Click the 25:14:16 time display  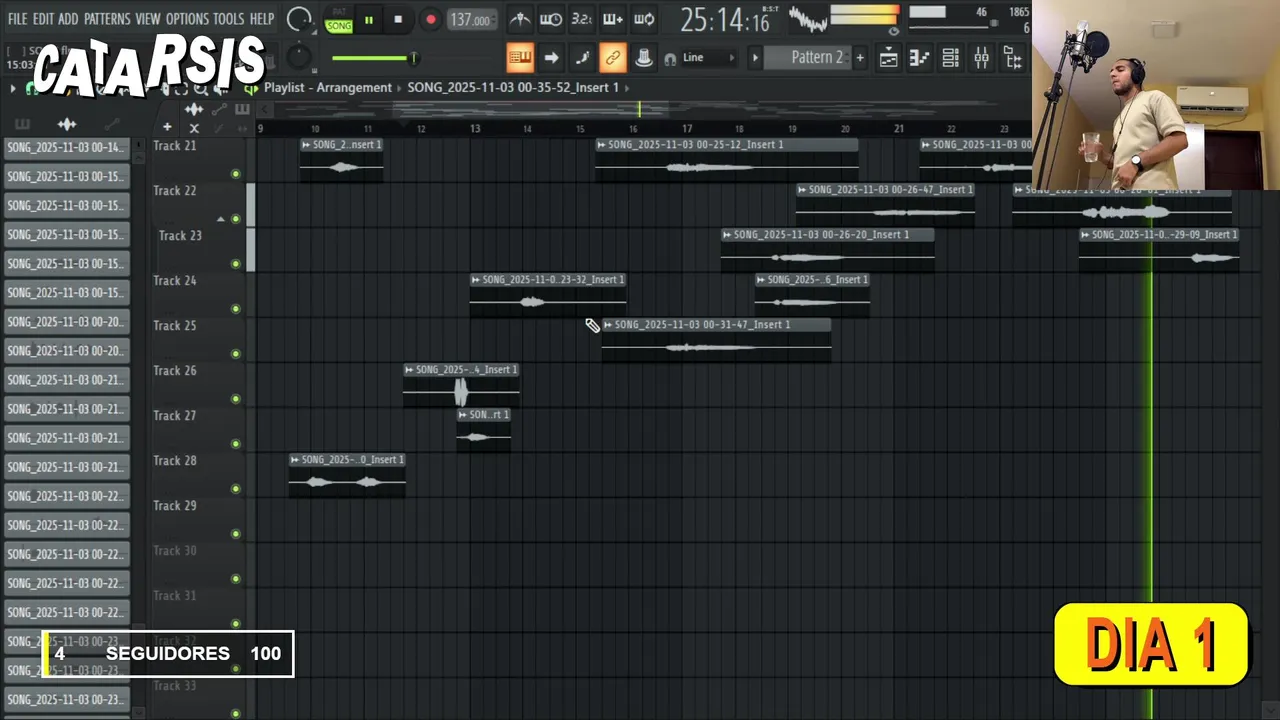(725, 19)
